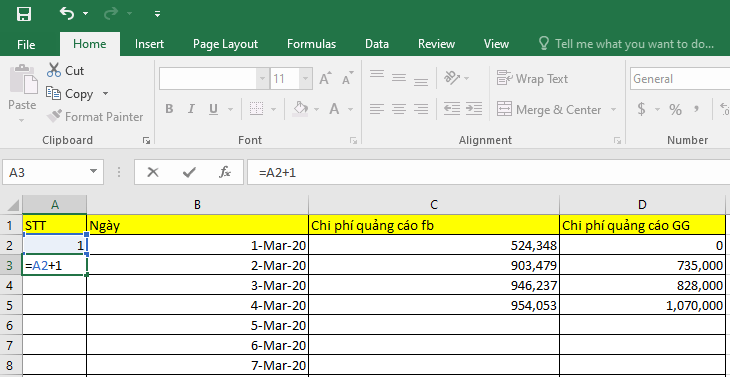Open the Fill Color palette arrow

(x=317, y=110)
